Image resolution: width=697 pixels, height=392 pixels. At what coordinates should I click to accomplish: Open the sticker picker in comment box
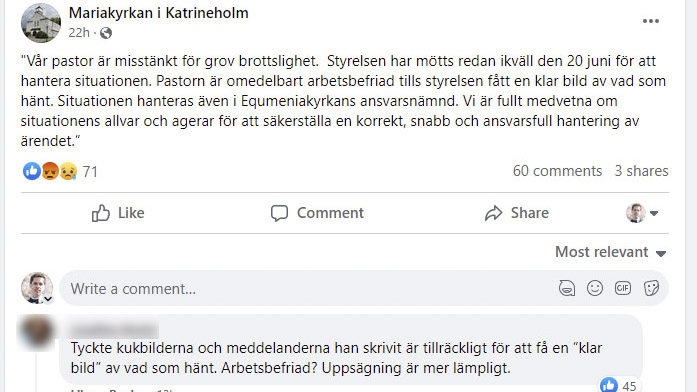[x=651, y=288]
